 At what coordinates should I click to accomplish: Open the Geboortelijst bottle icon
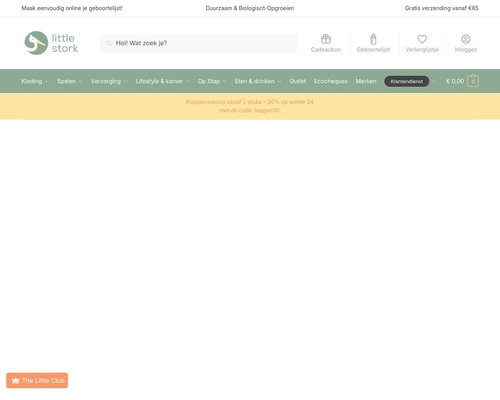coord(373,39)
